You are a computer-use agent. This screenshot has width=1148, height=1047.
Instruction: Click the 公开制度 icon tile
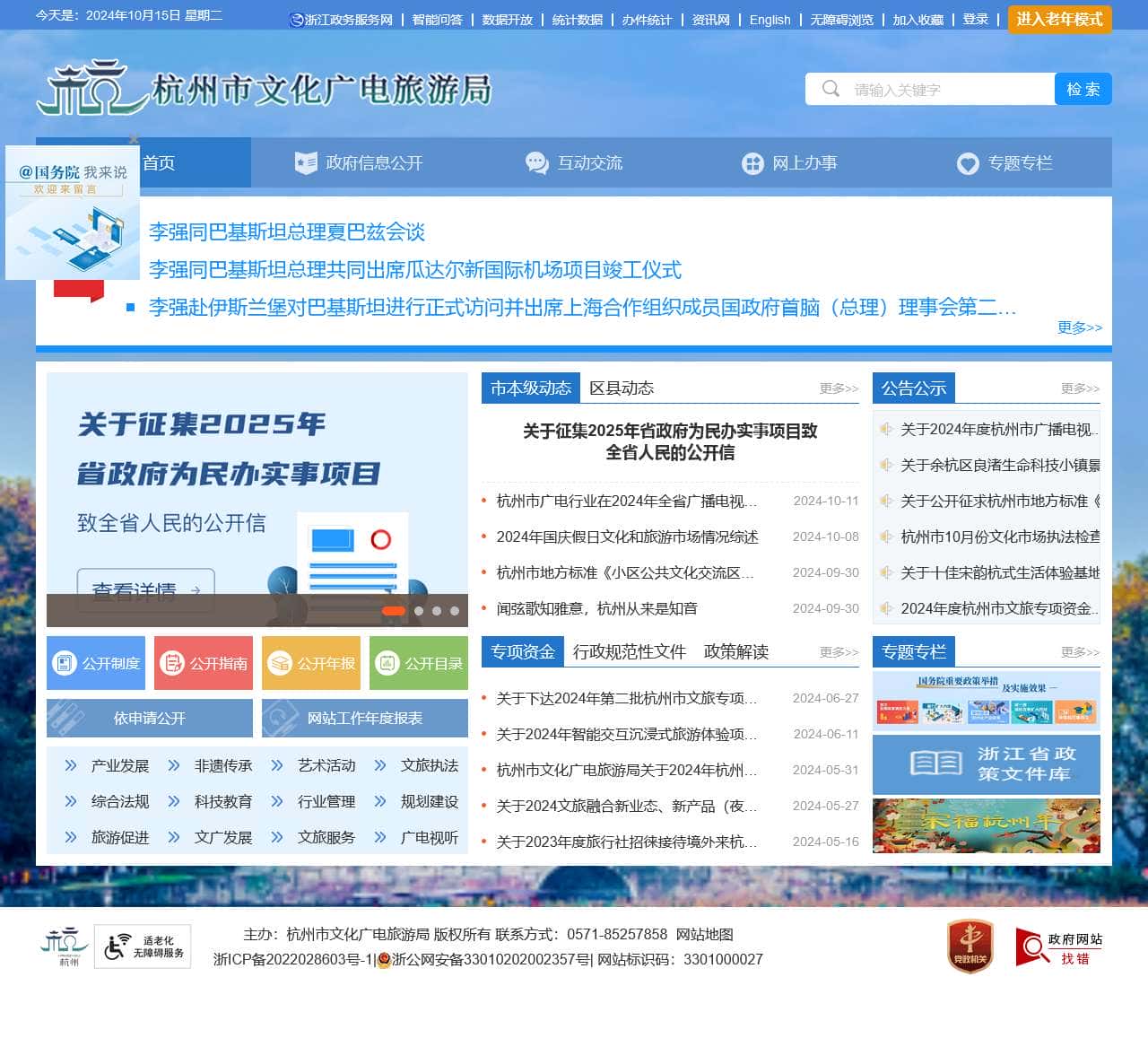pos(96,663)
